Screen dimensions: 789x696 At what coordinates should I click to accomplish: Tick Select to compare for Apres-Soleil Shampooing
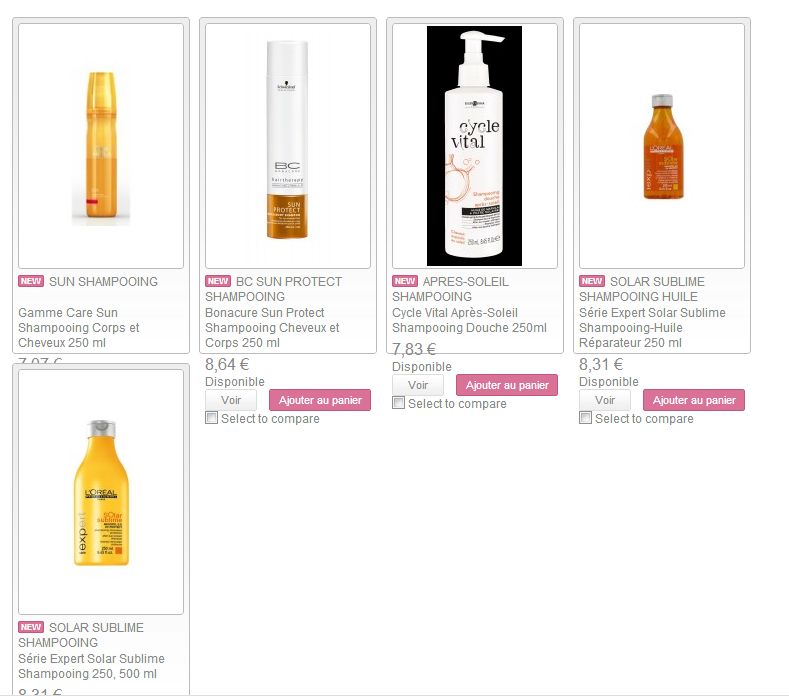399,403
